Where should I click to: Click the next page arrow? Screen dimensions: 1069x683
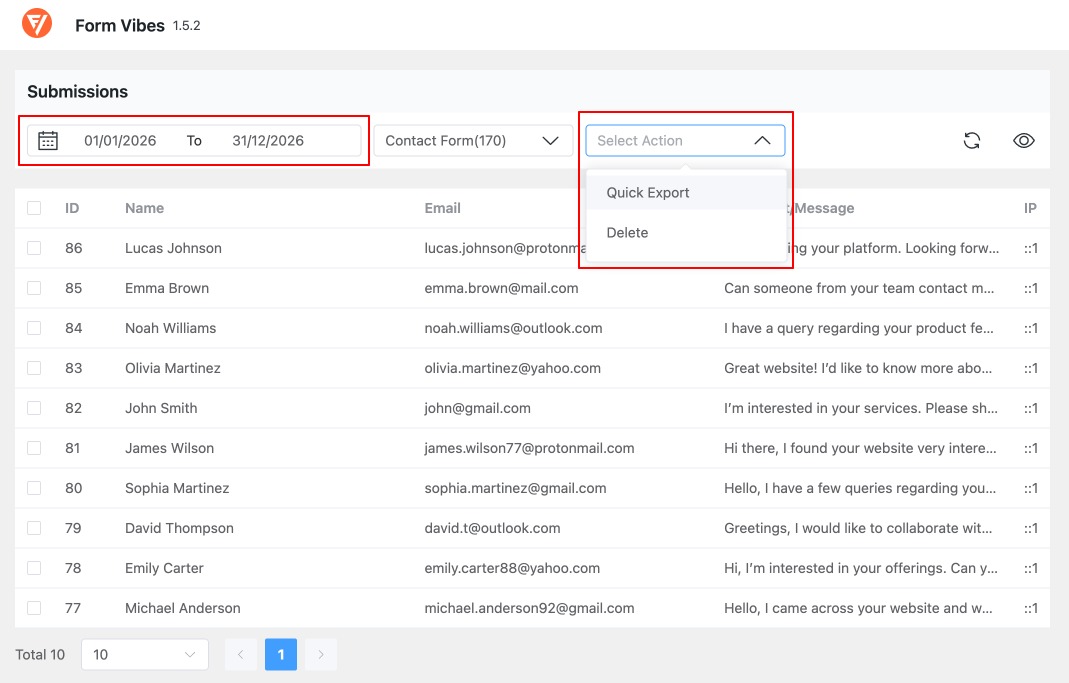coord(321,654)
